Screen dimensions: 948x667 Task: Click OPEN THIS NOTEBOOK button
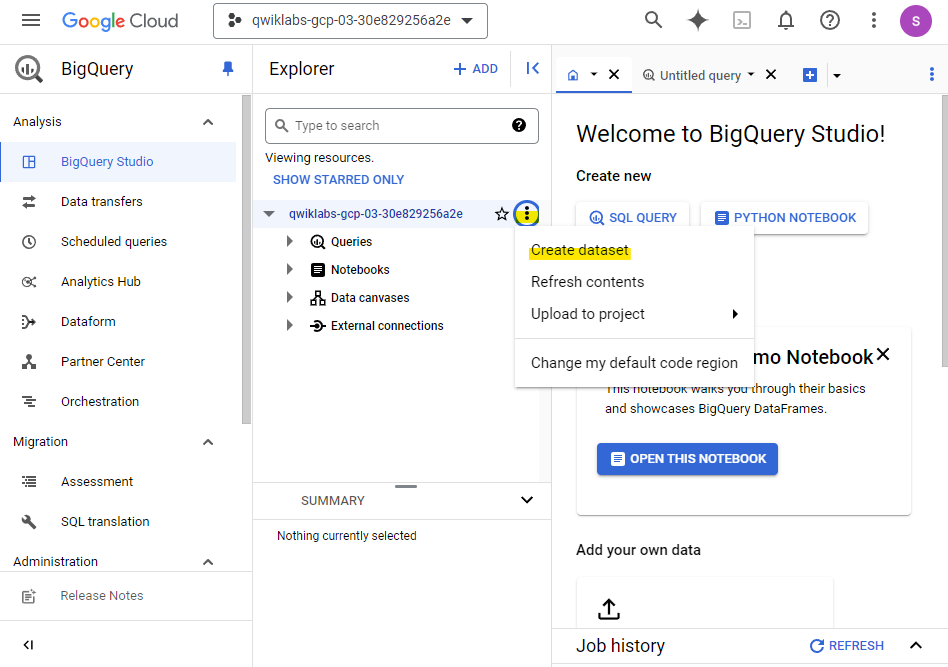[x=687, y=459]
